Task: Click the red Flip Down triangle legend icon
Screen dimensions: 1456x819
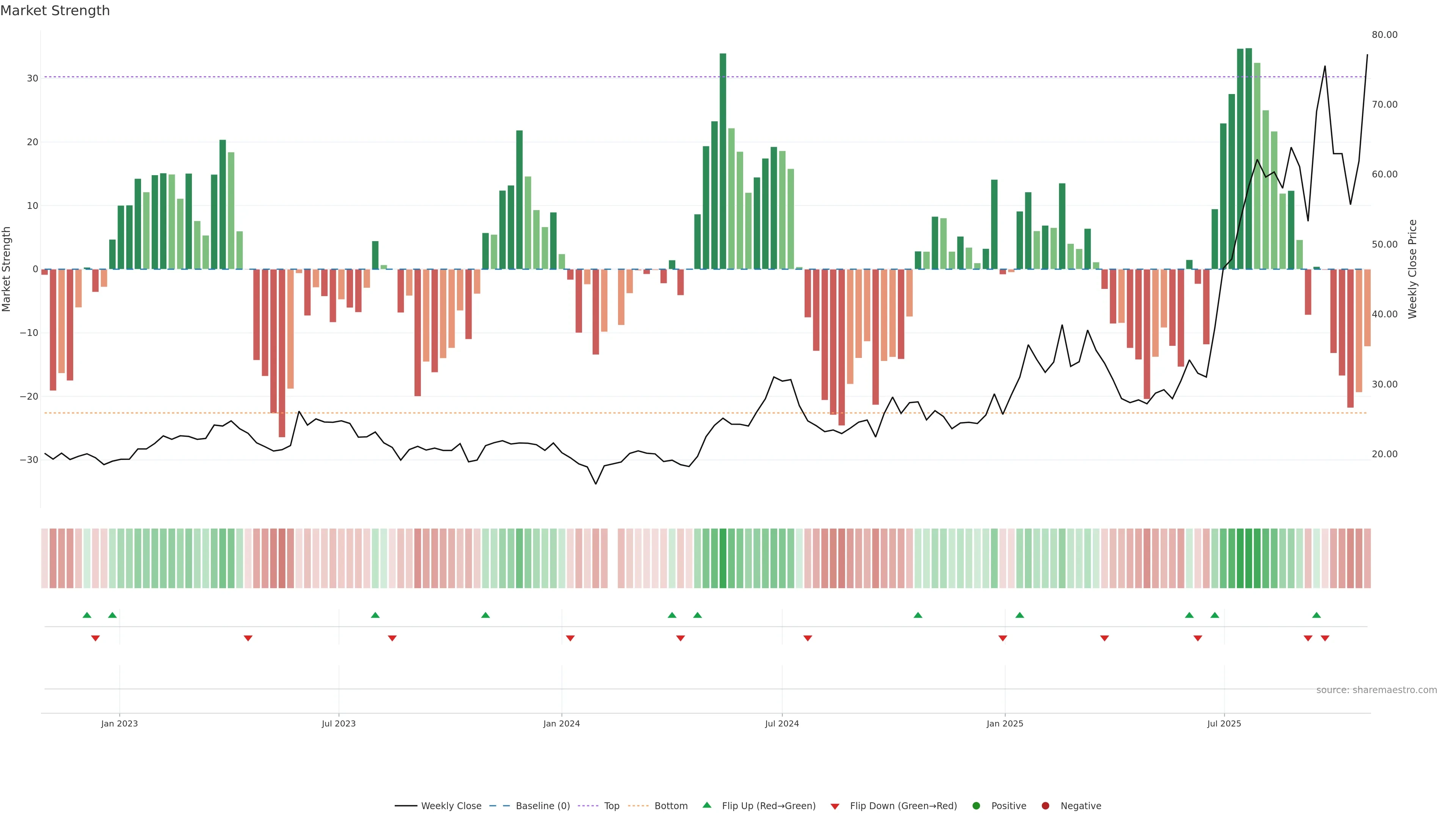Action: point(835,806)
